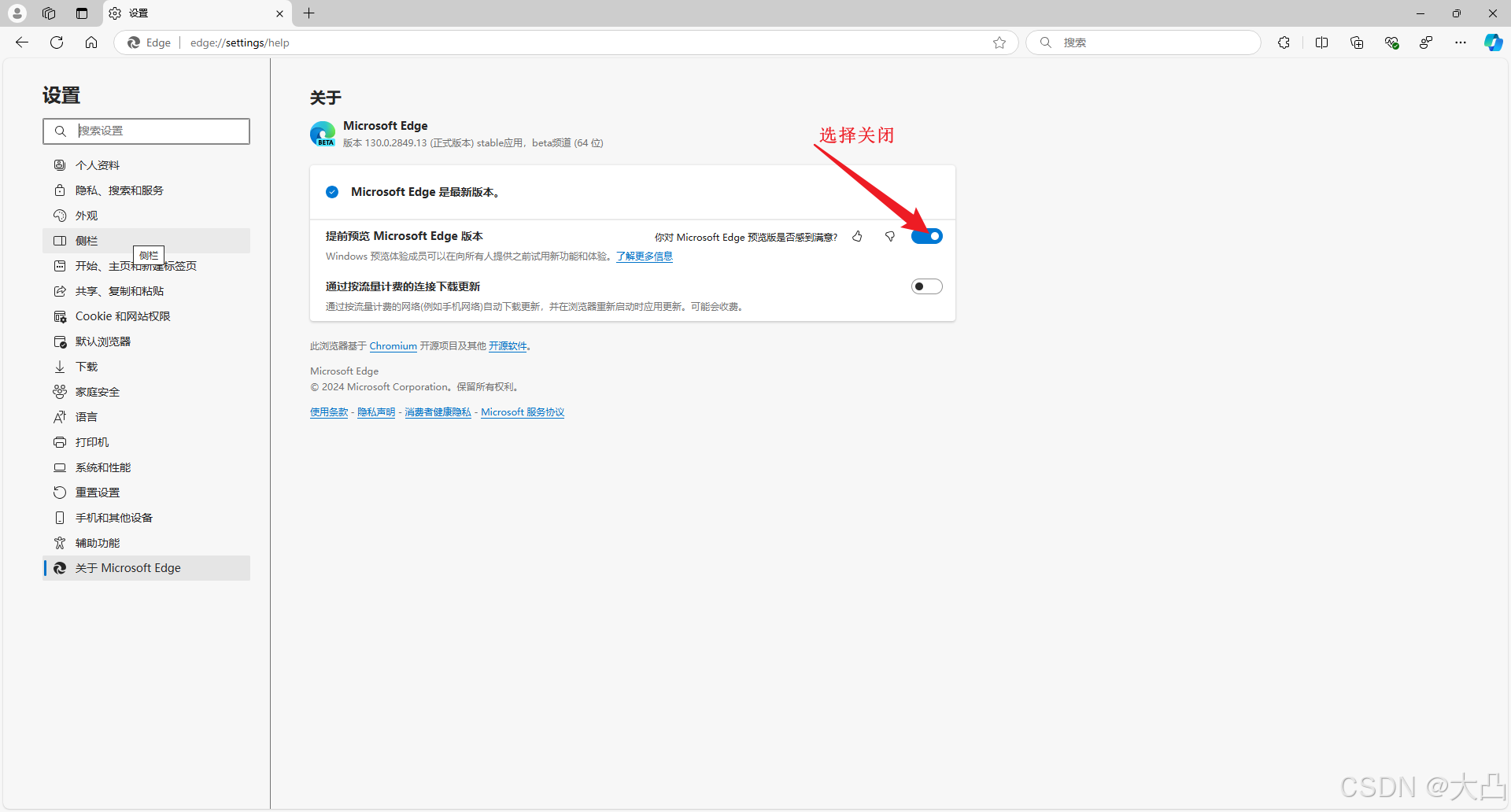1511x812 pixels.
Task: Click the Microsoft Edge 是最新版本 status text
Action: [x=425, y=192]
